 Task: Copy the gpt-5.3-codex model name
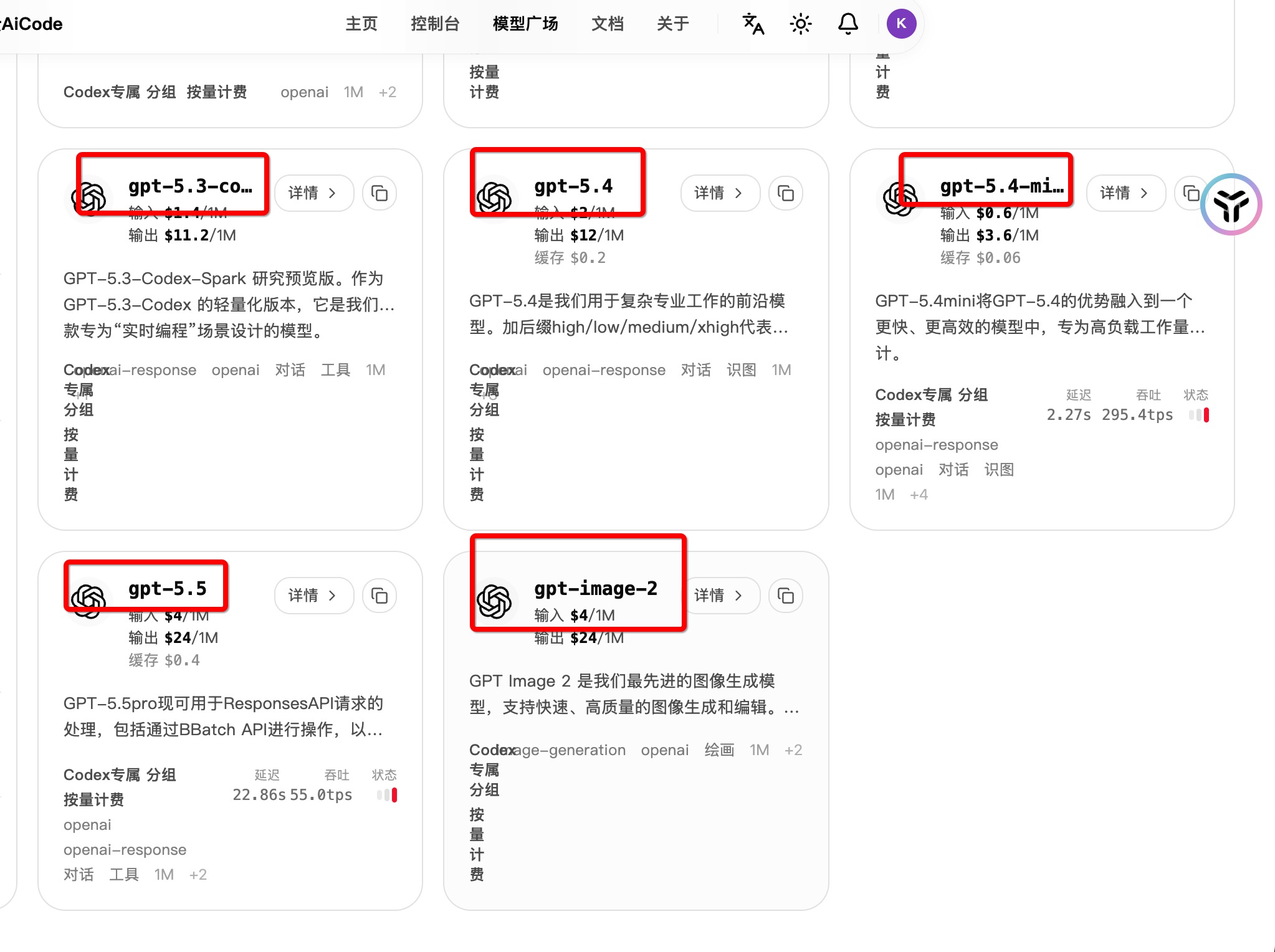click(x=380, y=193)
